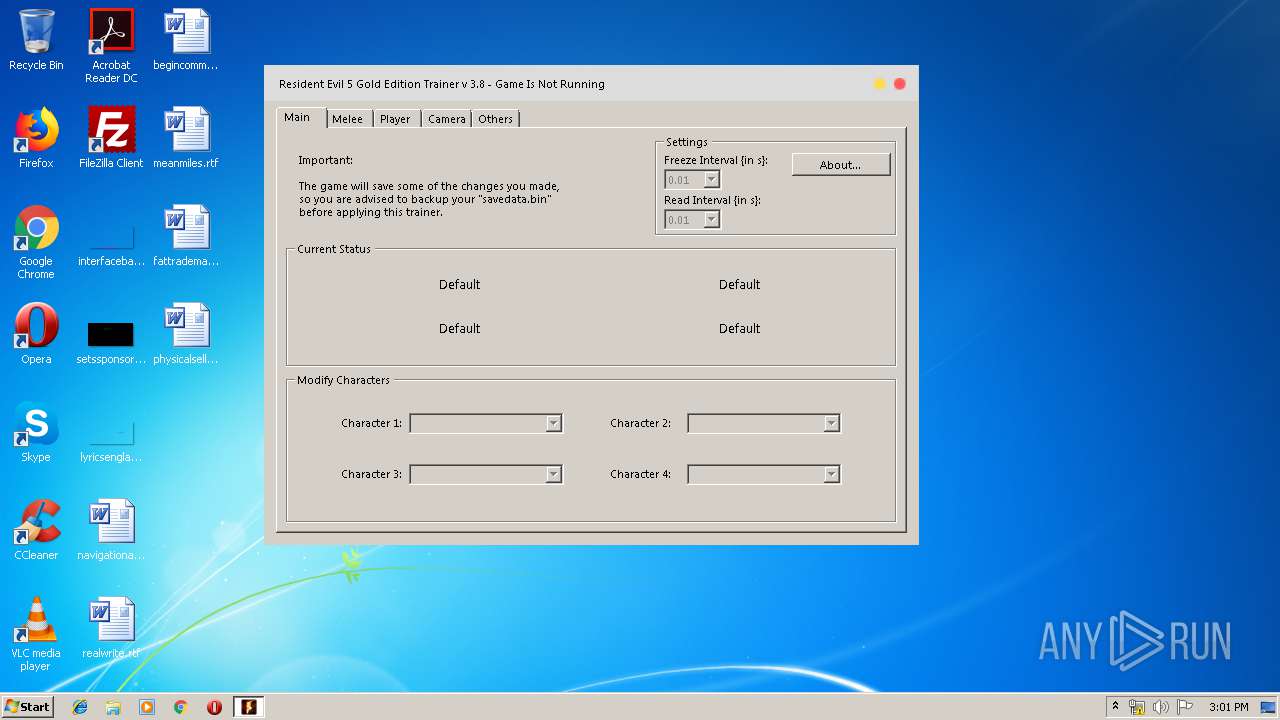Open the navigationa document icon
The width and height of the screenshot is (1280, 720).
[111, 530]
